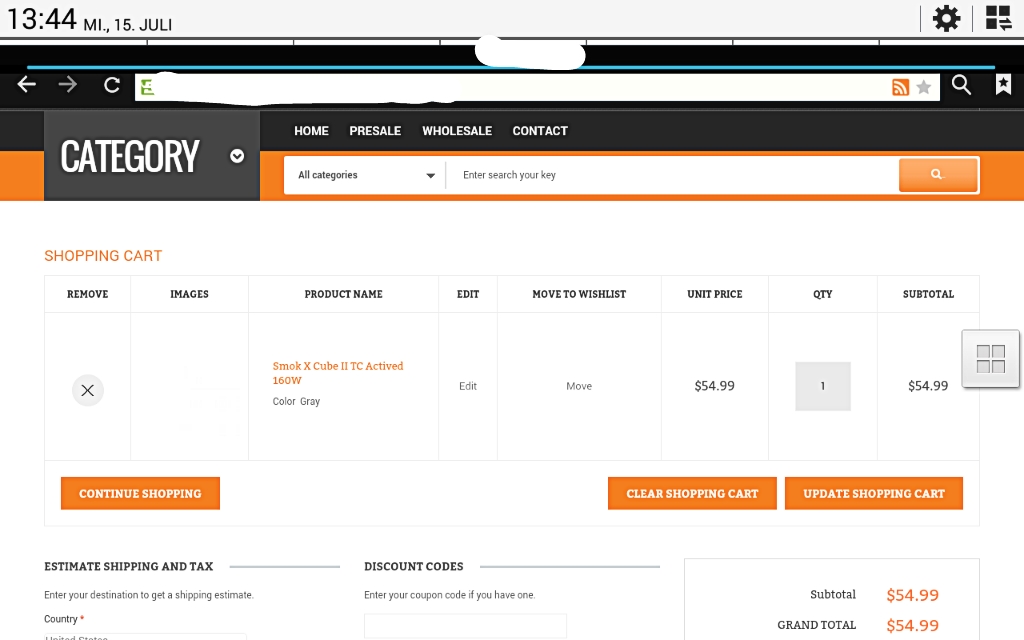1024x640 pixels.
Task: Reload the page with the refresh icon
Action: pyautogui.click(x=112, y=85)
